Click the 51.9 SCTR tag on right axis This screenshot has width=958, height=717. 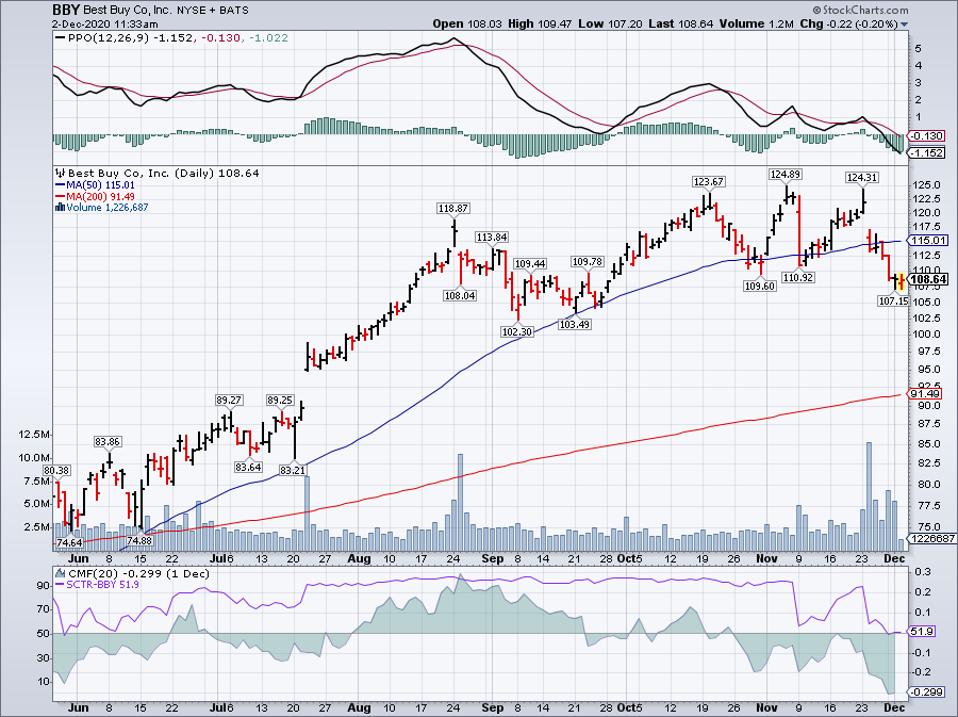(x=923, y=631)
